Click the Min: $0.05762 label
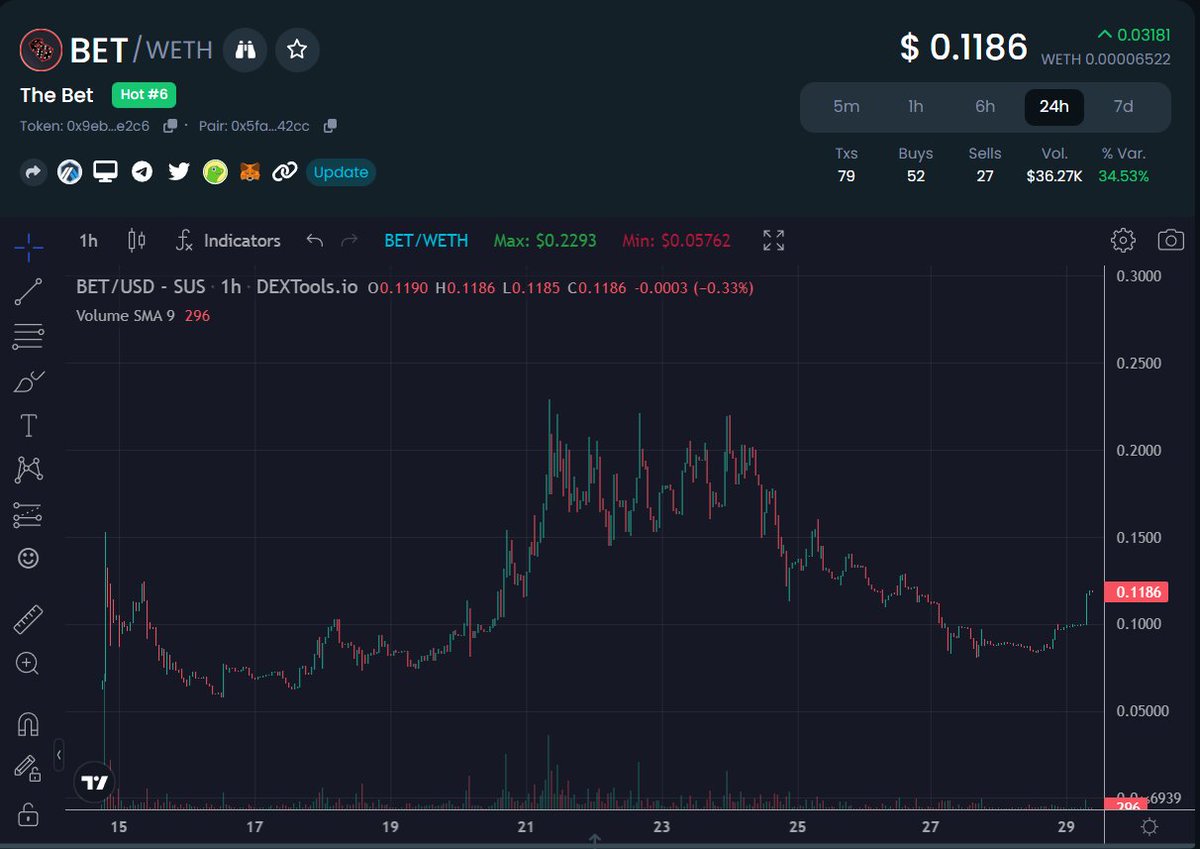Screen dimensions: 1200x849 click(x=676, y=240)
